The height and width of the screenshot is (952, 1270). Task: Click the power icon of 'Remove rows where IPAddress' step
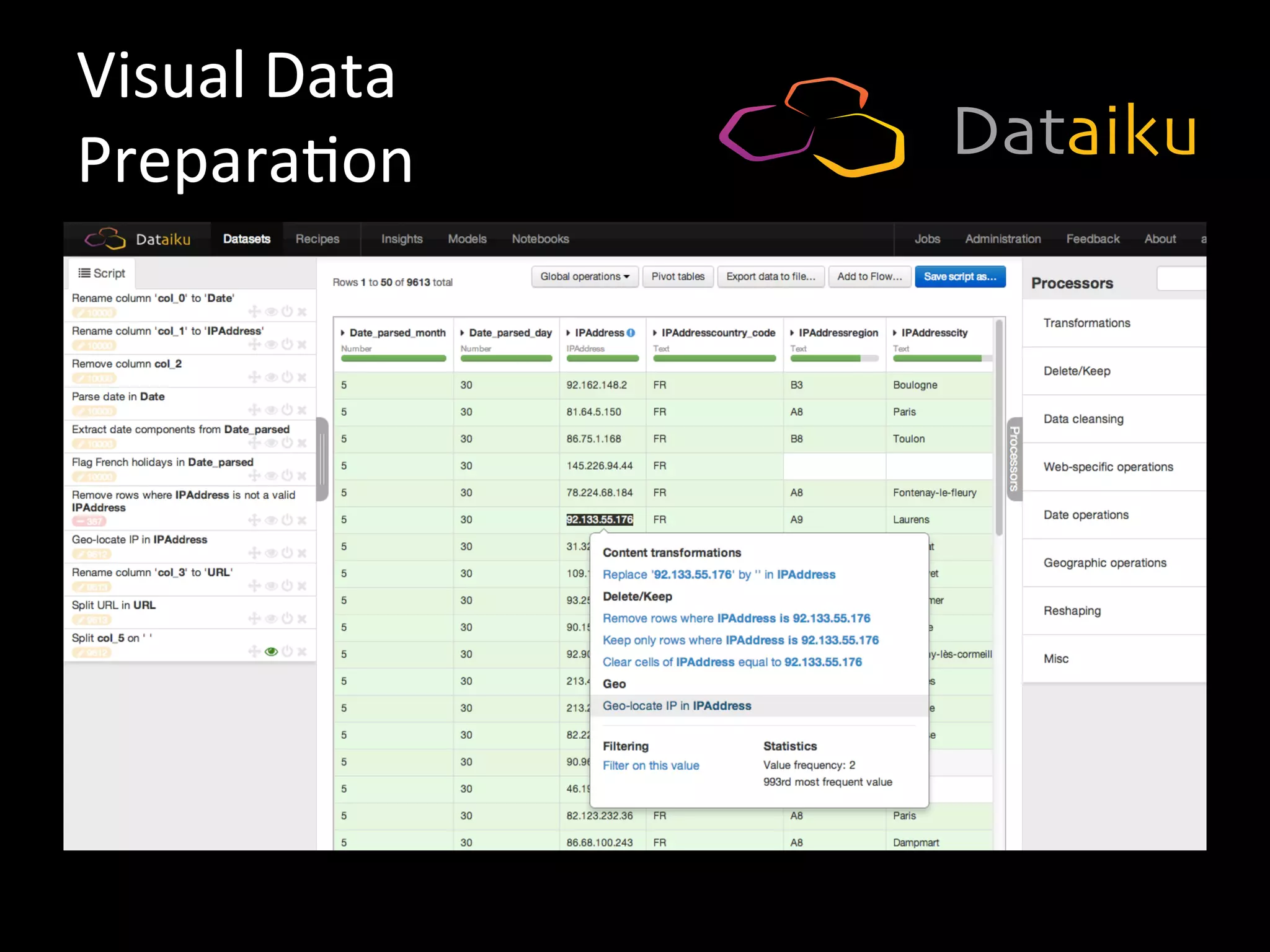tap(287, 520)
